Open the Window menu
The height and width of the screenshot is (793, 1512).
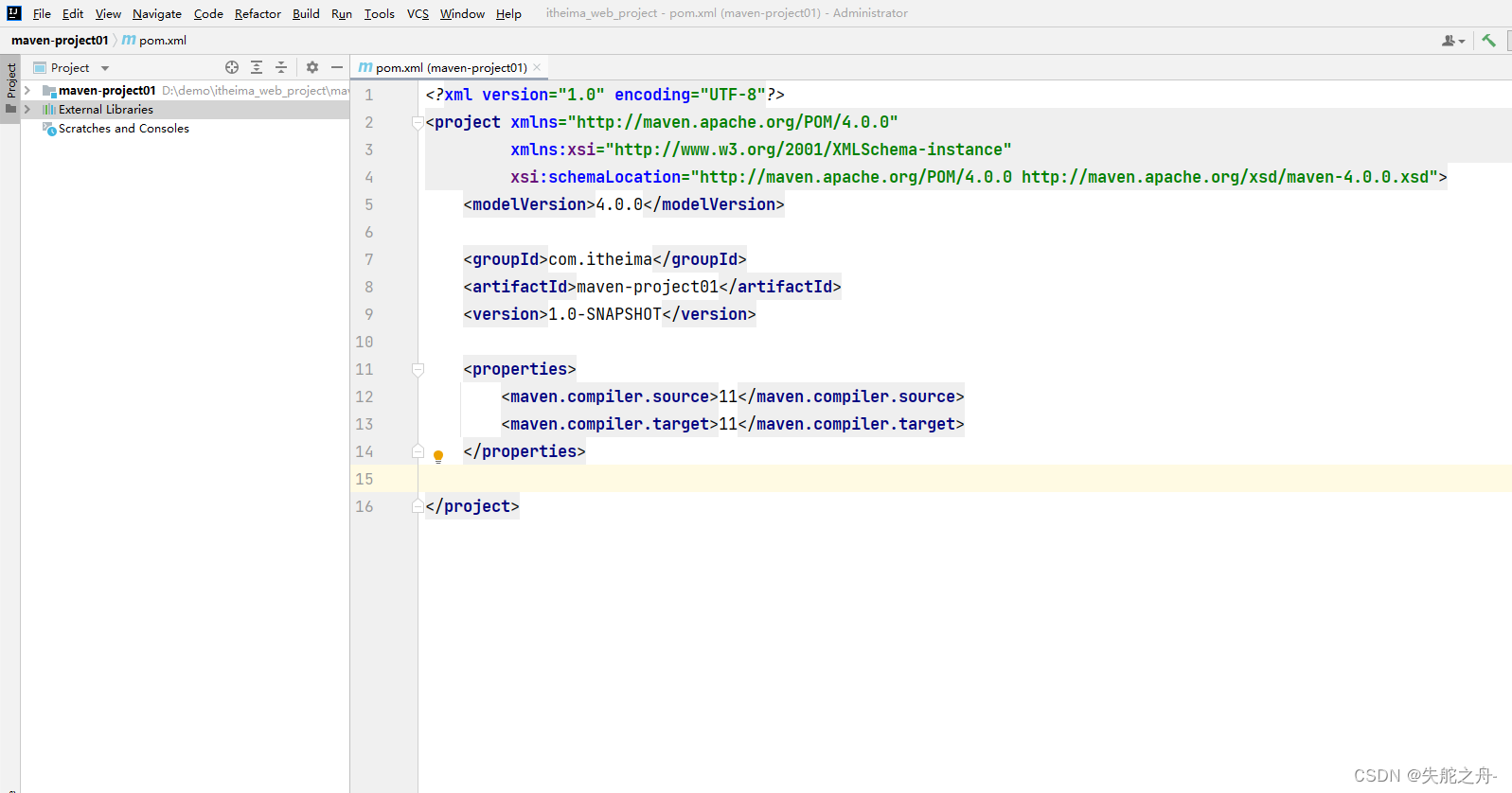(462, 13)
